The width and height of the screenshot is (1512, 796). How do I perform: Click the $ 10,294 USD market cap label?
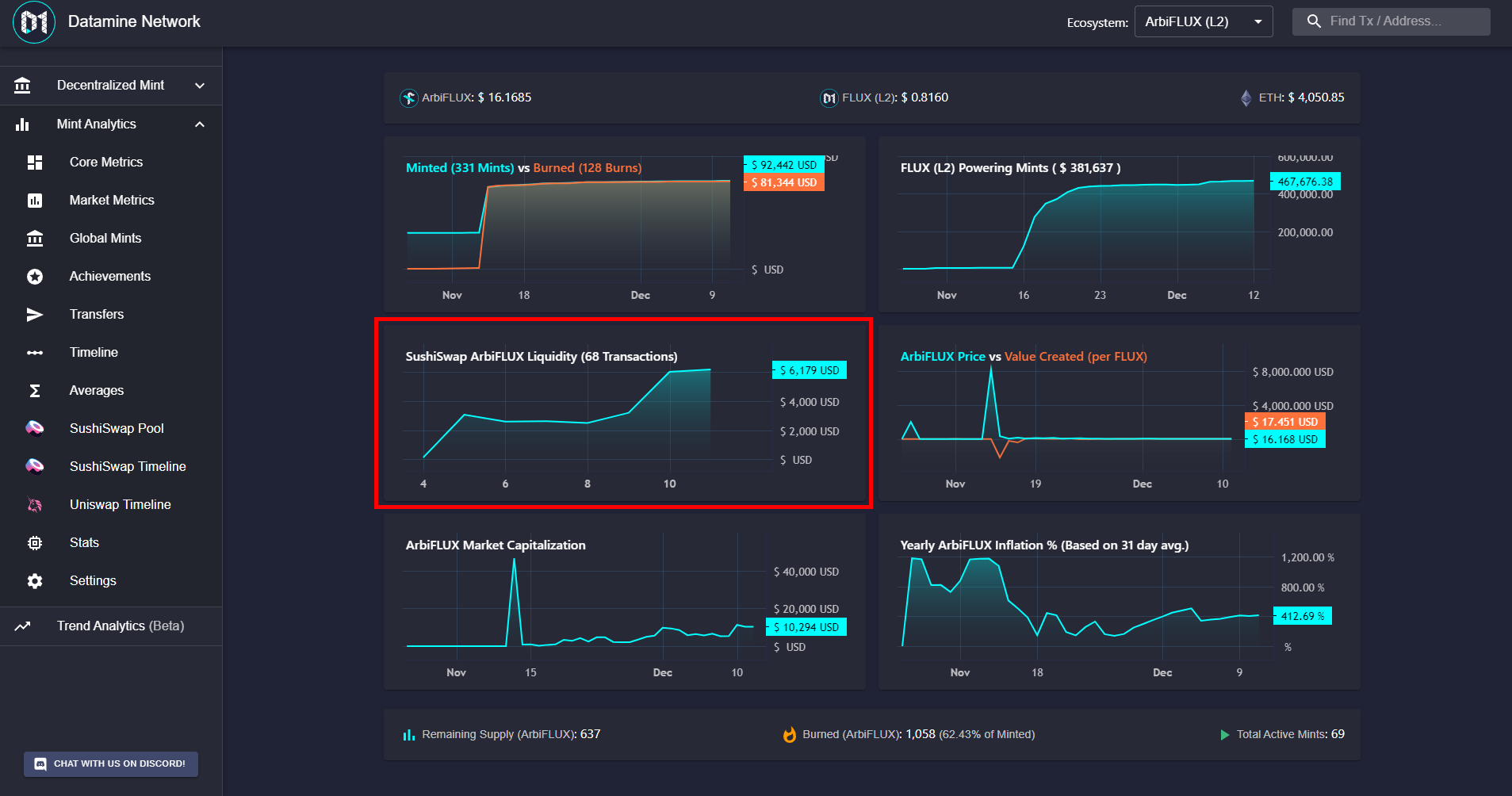coord(806,627)
